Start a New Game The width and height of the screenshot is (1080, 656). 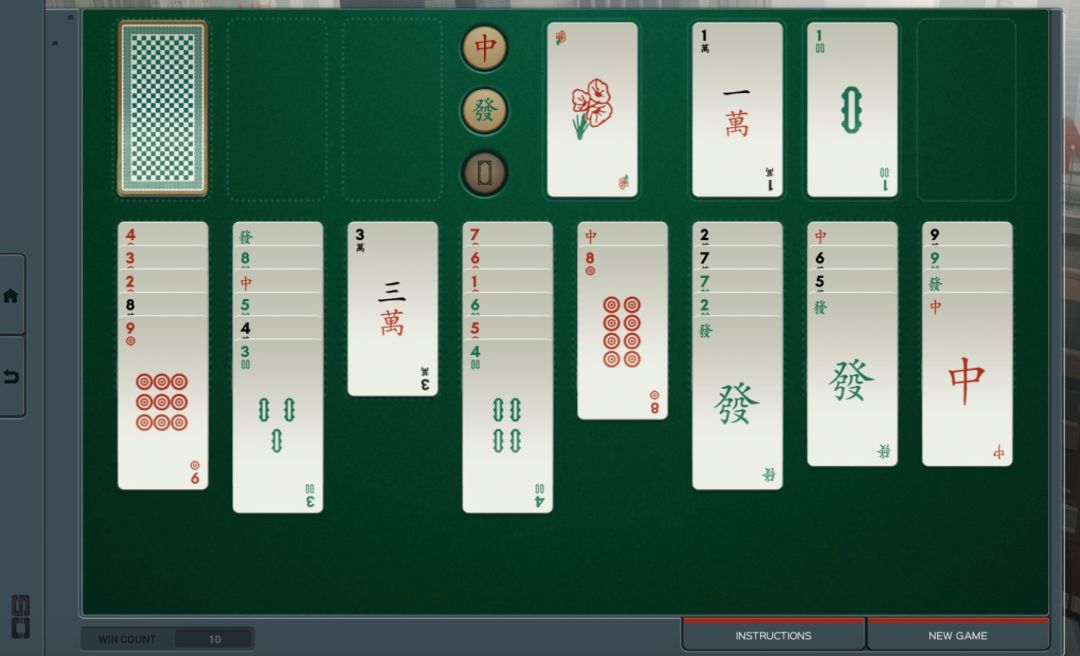coord(957,635)
